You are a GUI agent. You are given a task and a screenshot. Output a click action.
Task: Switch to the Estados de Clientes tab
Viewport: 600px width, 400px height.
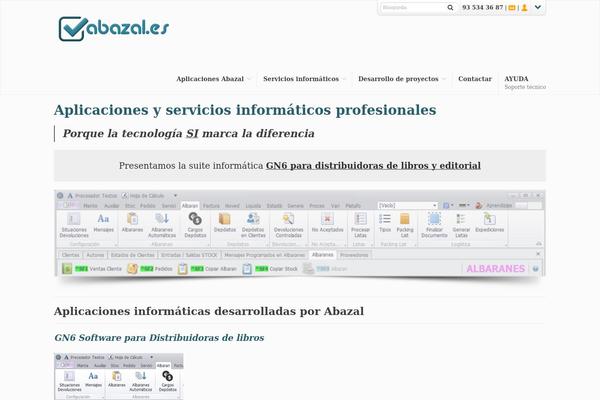click(132, 255)
